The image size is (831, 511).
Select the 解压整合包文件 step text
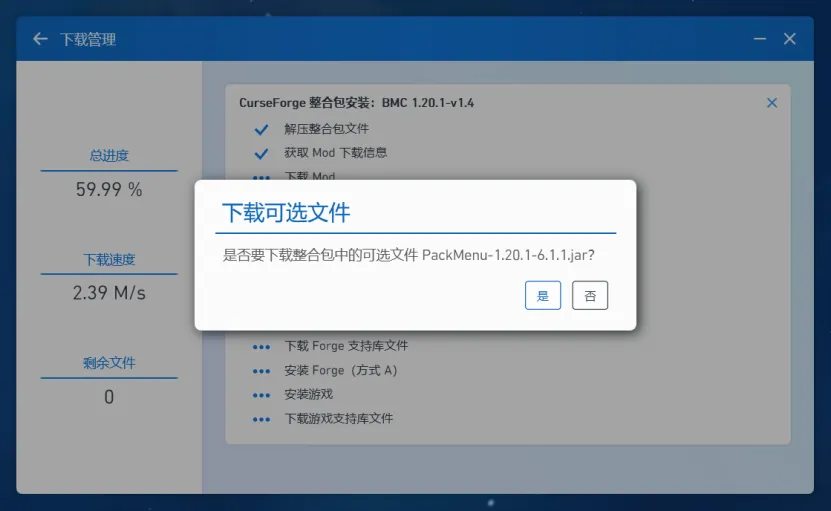[x=326, y=129]
